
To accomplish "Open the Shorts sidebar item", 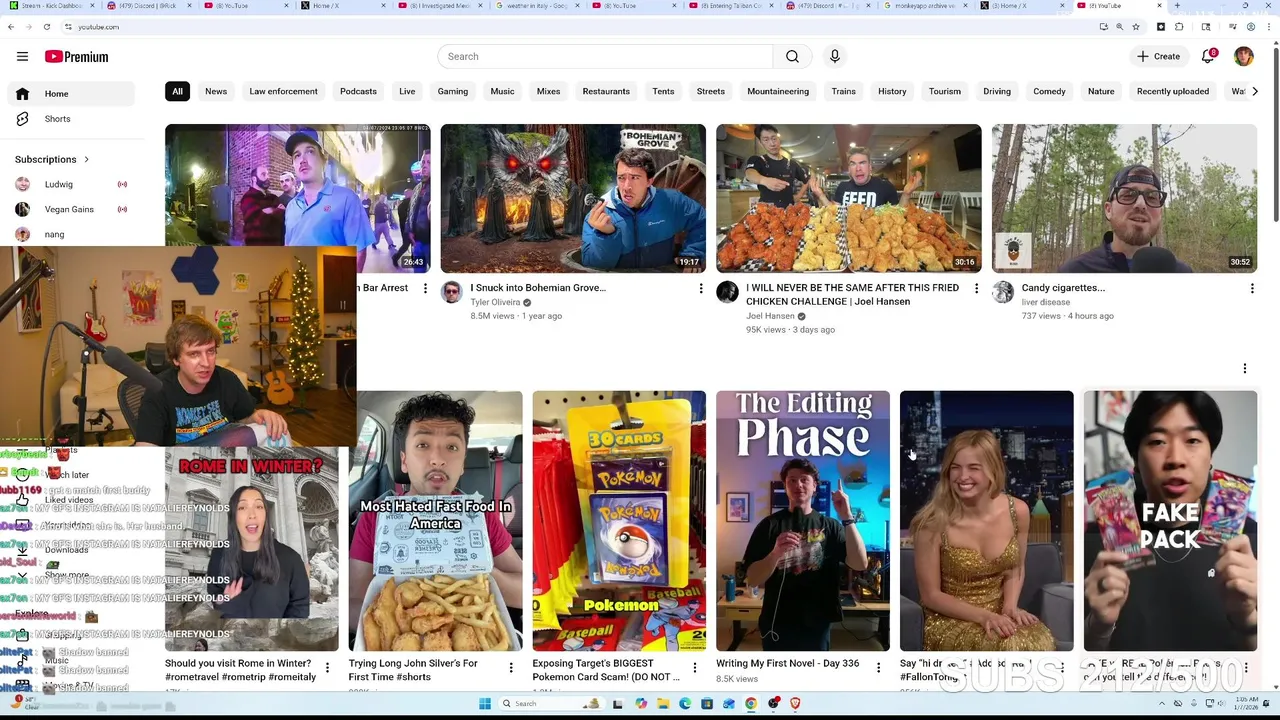I will 70,119.
